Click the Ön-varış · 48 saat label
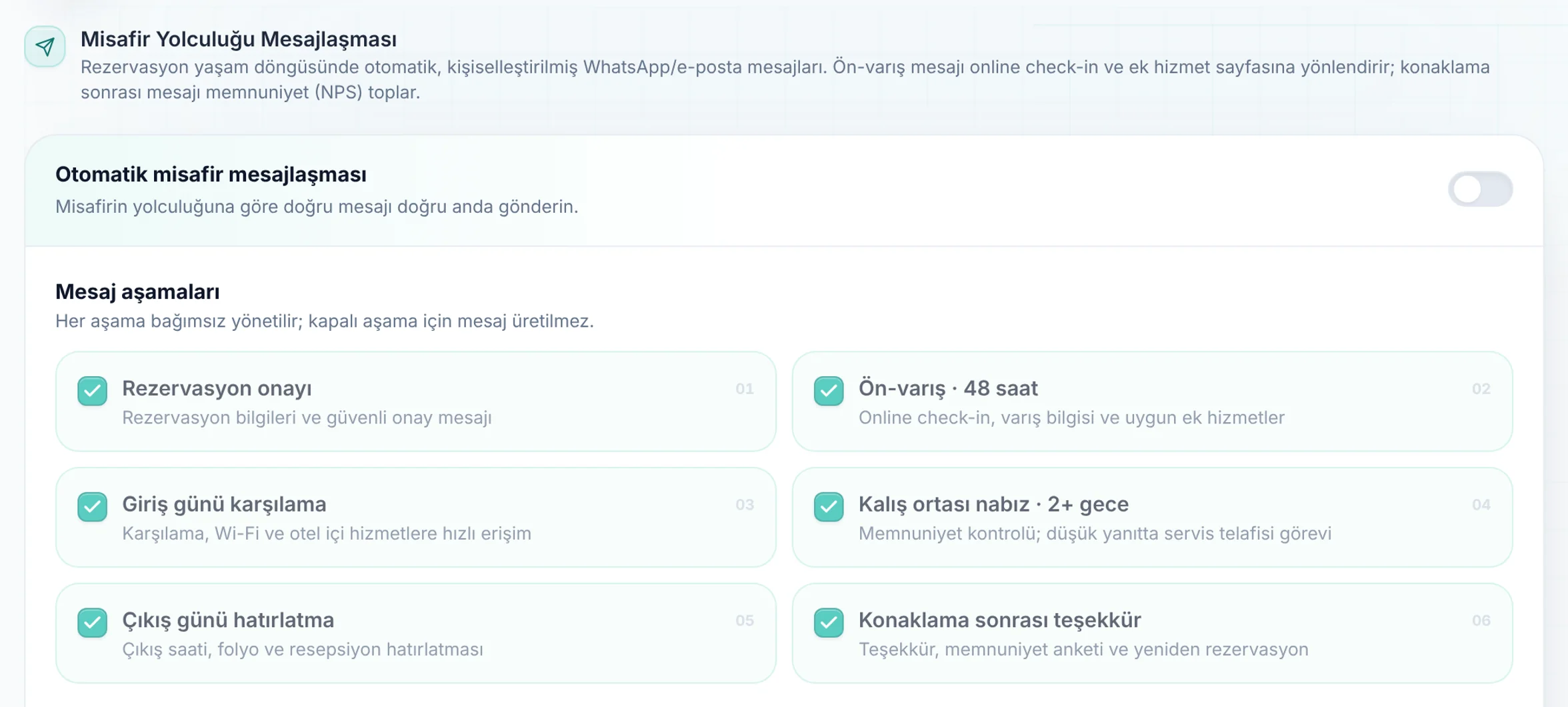This screenshot has width=1568, height=707. click(948, 389)
